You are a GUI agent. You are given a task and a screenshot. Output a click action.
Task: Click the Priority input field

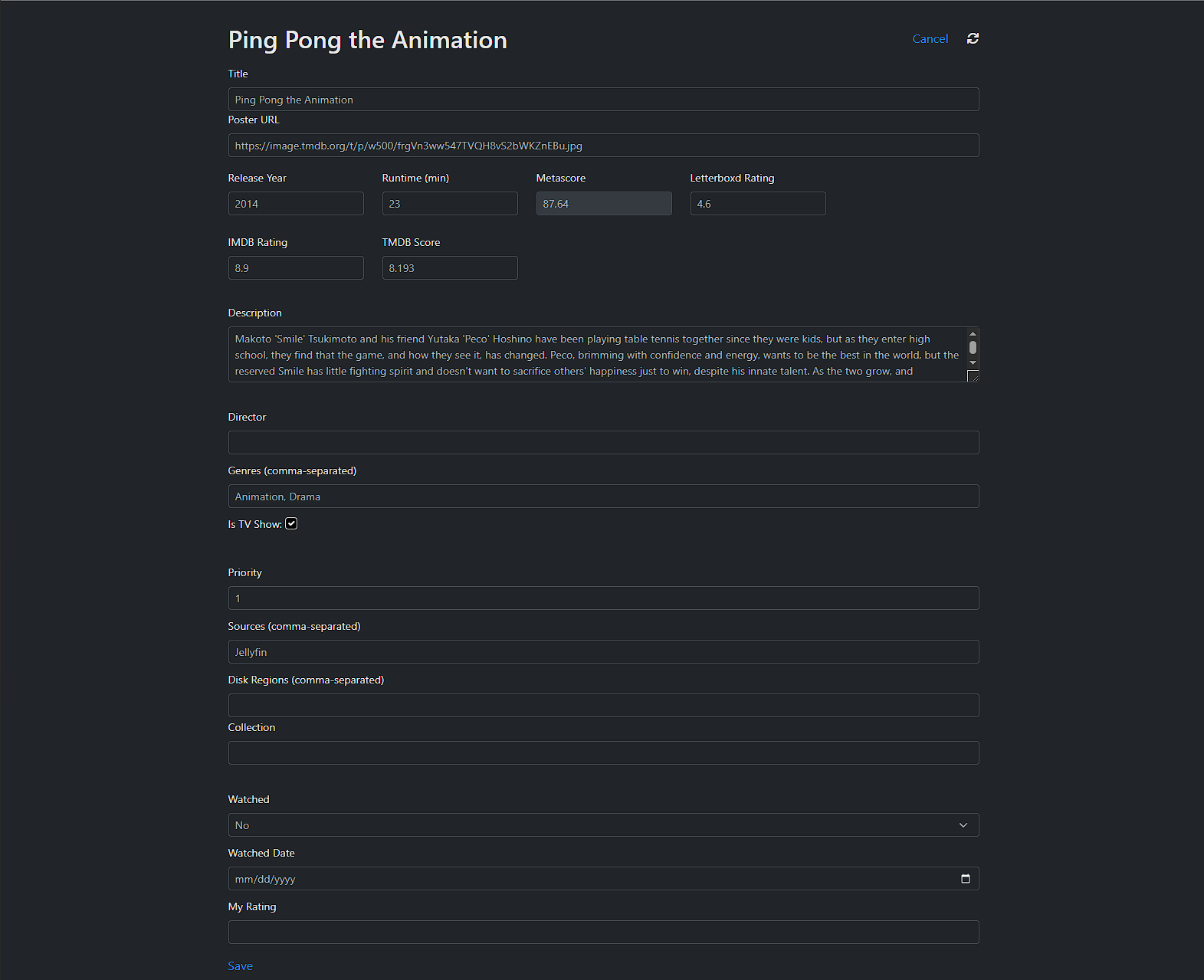[x=602, y=598]
